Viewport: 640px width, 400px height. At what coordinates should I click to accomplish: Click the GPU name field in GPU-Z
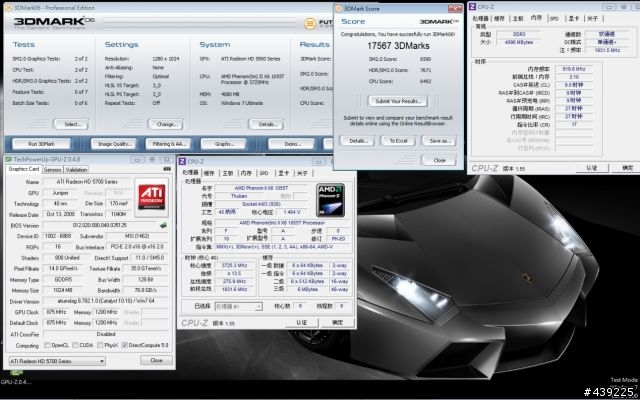pos(87,182)
